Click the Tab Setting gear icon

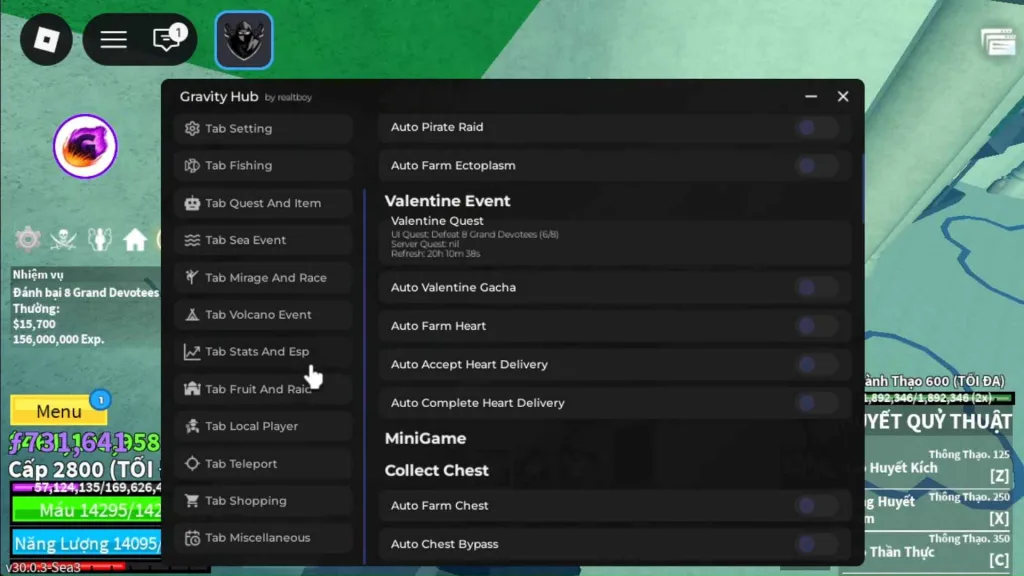click(x=192, y=129)
